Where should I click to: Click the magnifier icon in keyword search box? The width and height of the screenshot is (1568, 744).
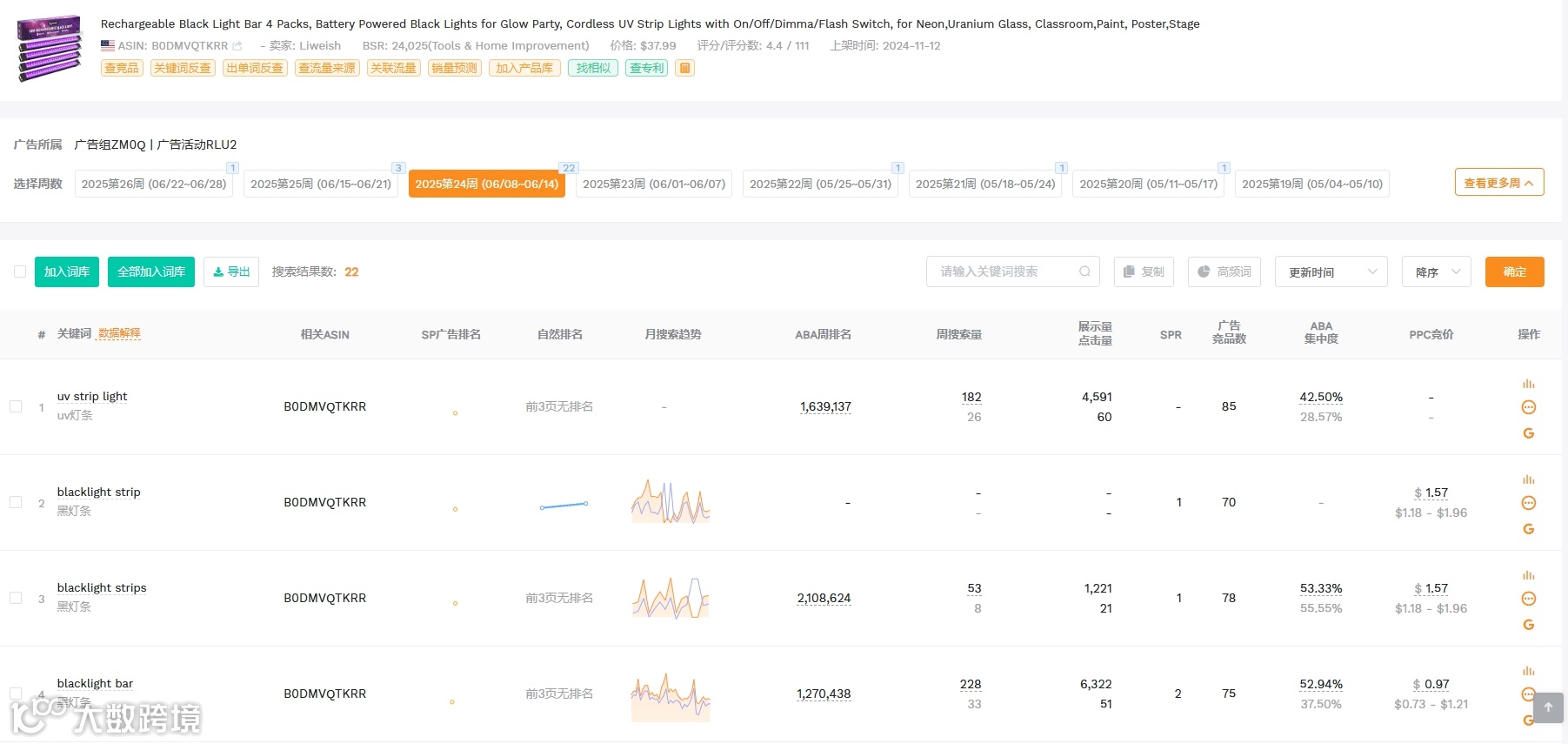click(x=1084, y=271)
